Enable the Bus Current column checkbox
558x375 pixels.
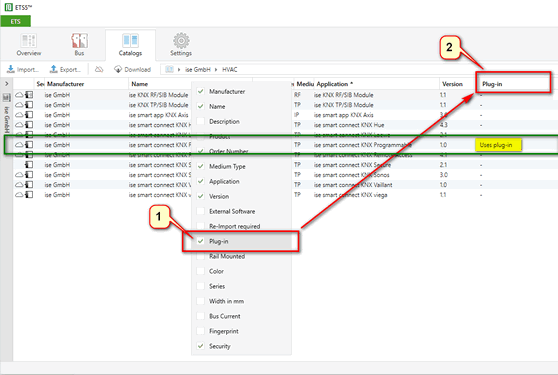click(201, 316)
